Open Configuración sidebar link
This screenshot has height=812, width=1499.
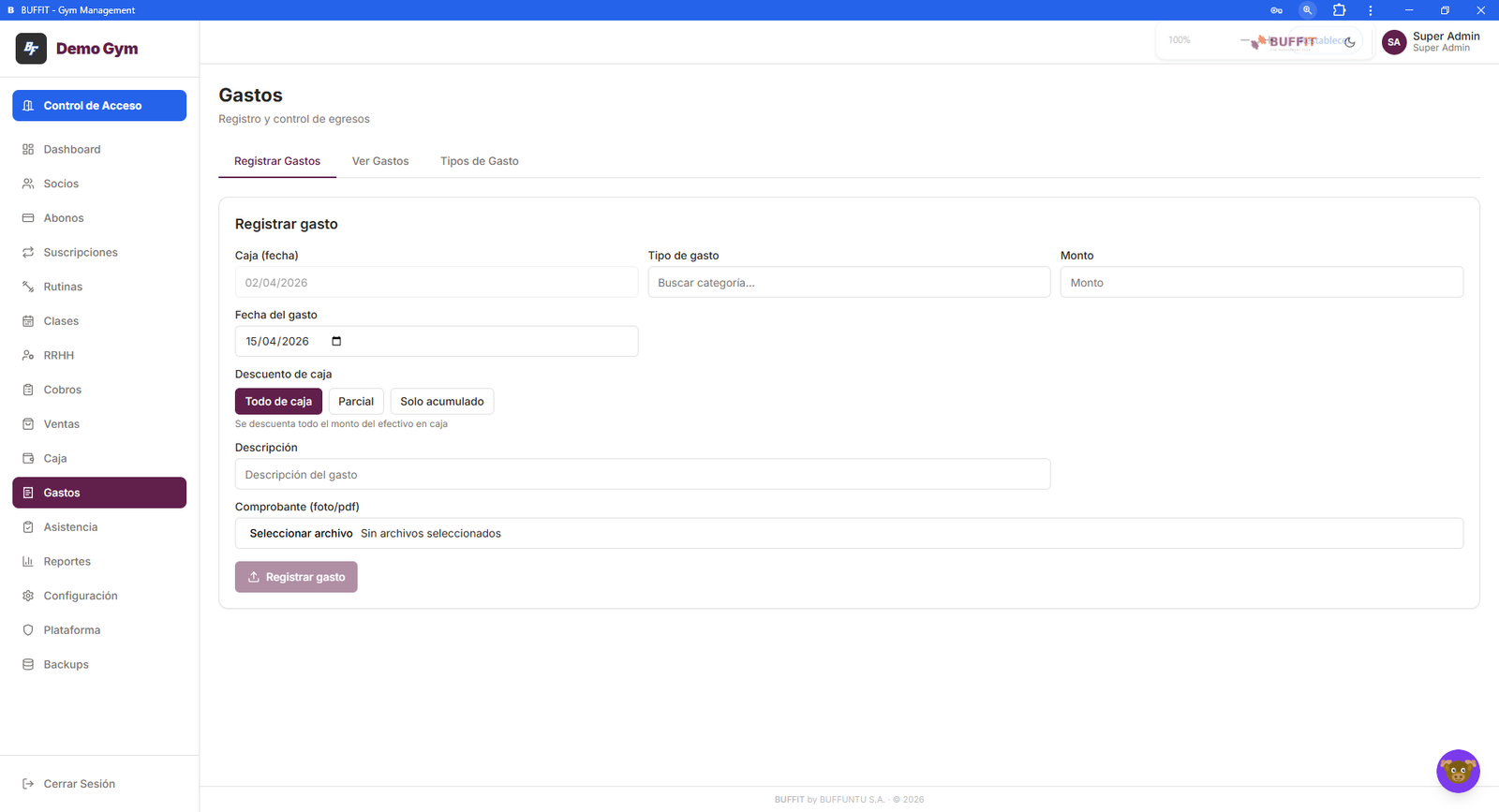pos(99,596)
